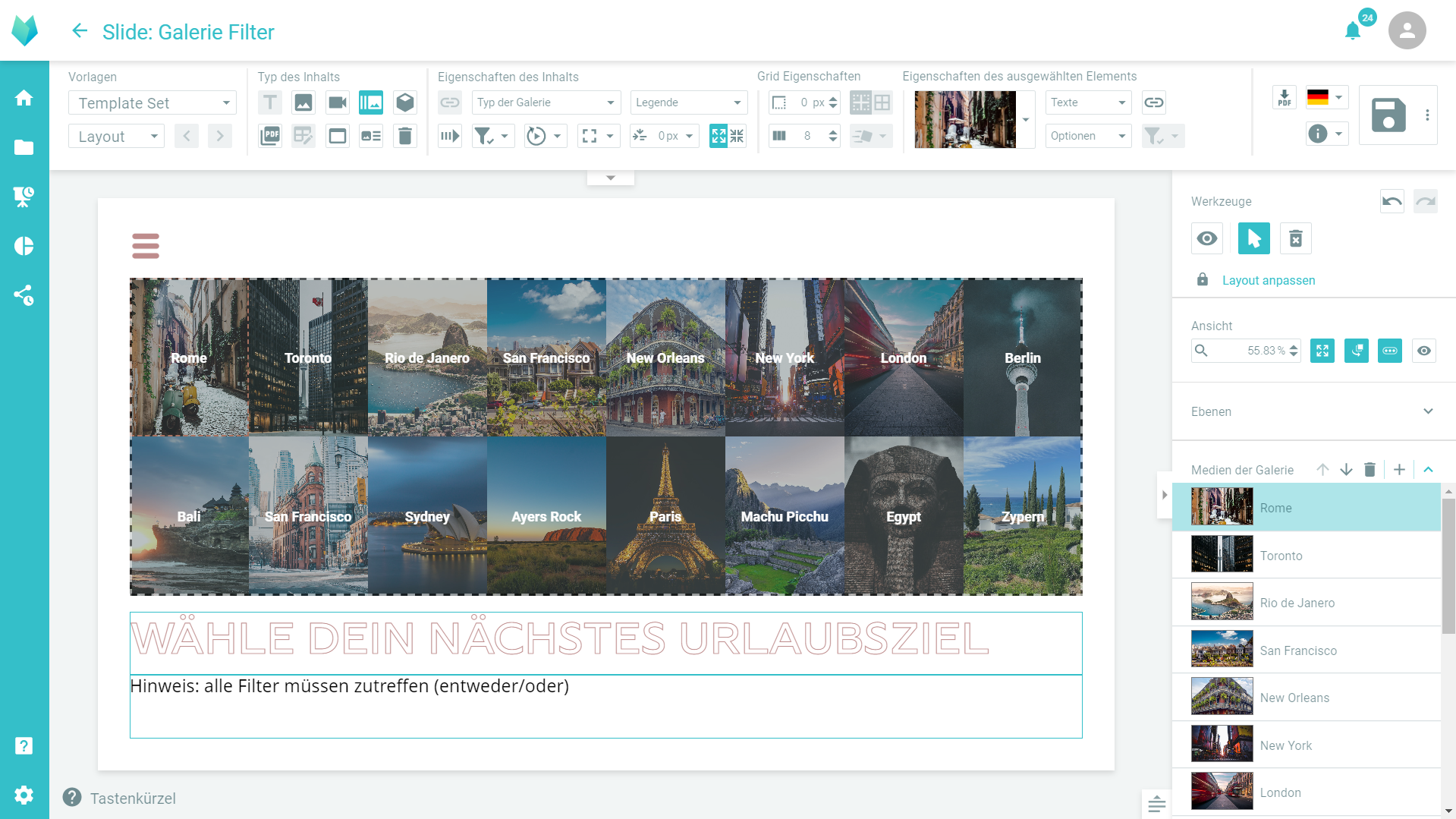The height and width of the screenshot is (819, 1456).
Task: Increase the grid column count stepper
Action: [833, 131]
